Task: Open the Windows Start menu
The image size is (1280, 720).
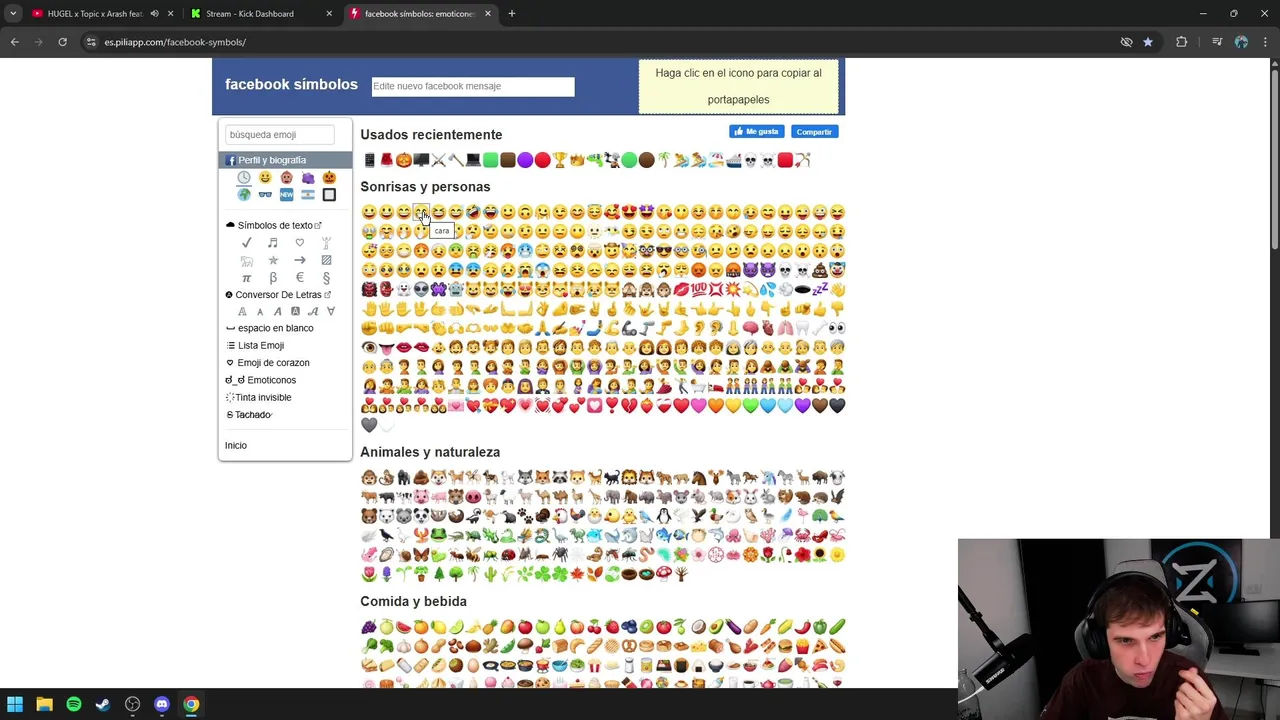Action: point(15,704)
